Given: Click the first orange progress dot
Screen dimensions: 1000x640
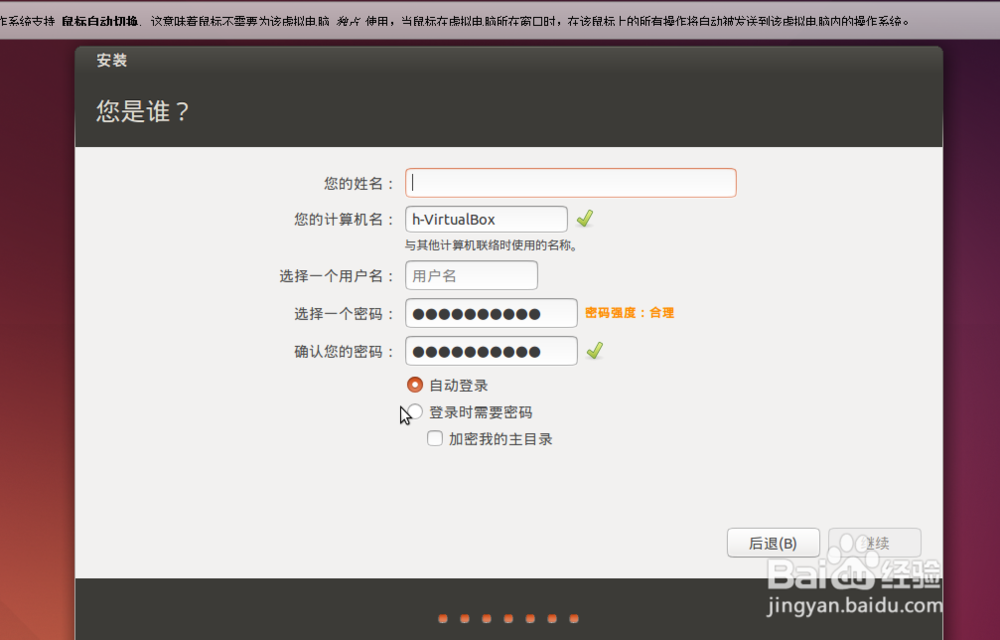Looking at the screenshot, I should (442, 618).
